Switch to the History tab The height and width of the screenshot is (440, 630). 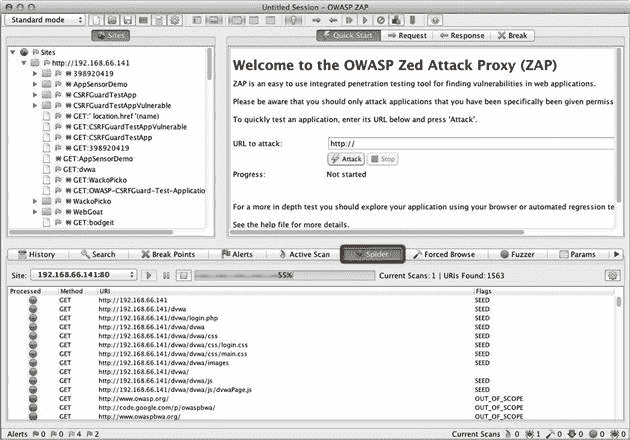click(37, 254)
